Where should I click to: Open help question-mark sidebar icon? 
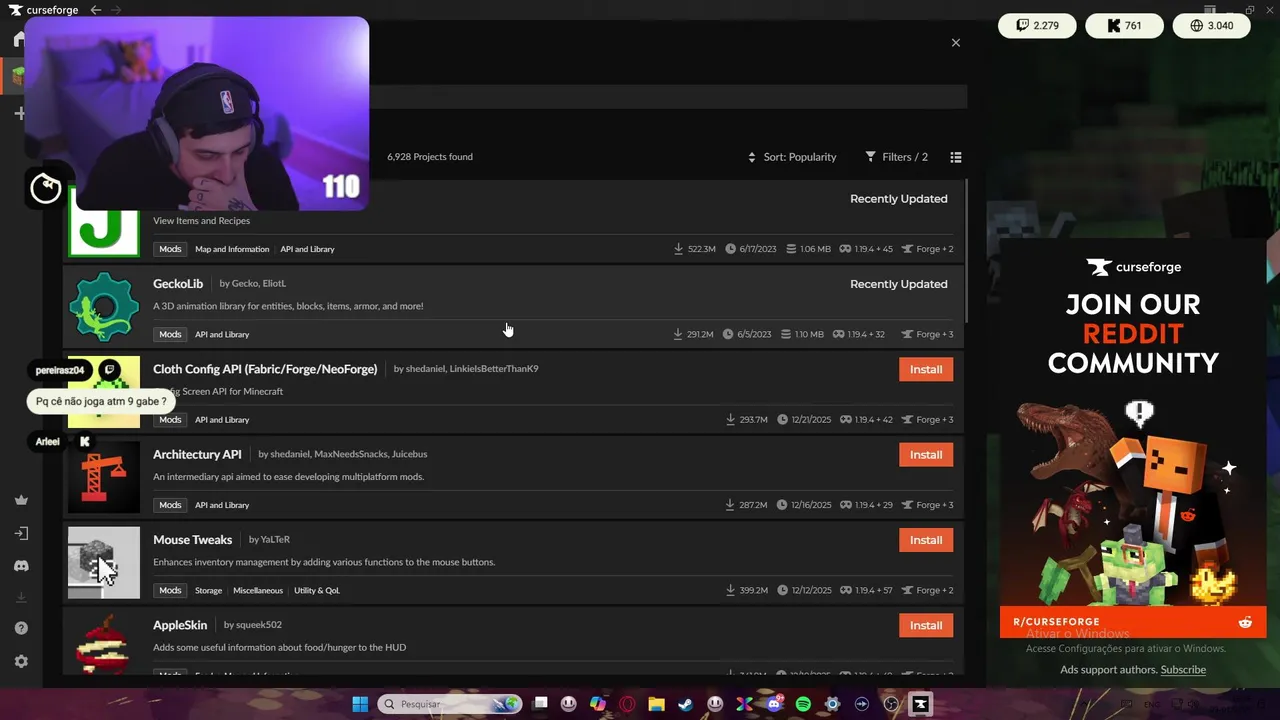21,628
